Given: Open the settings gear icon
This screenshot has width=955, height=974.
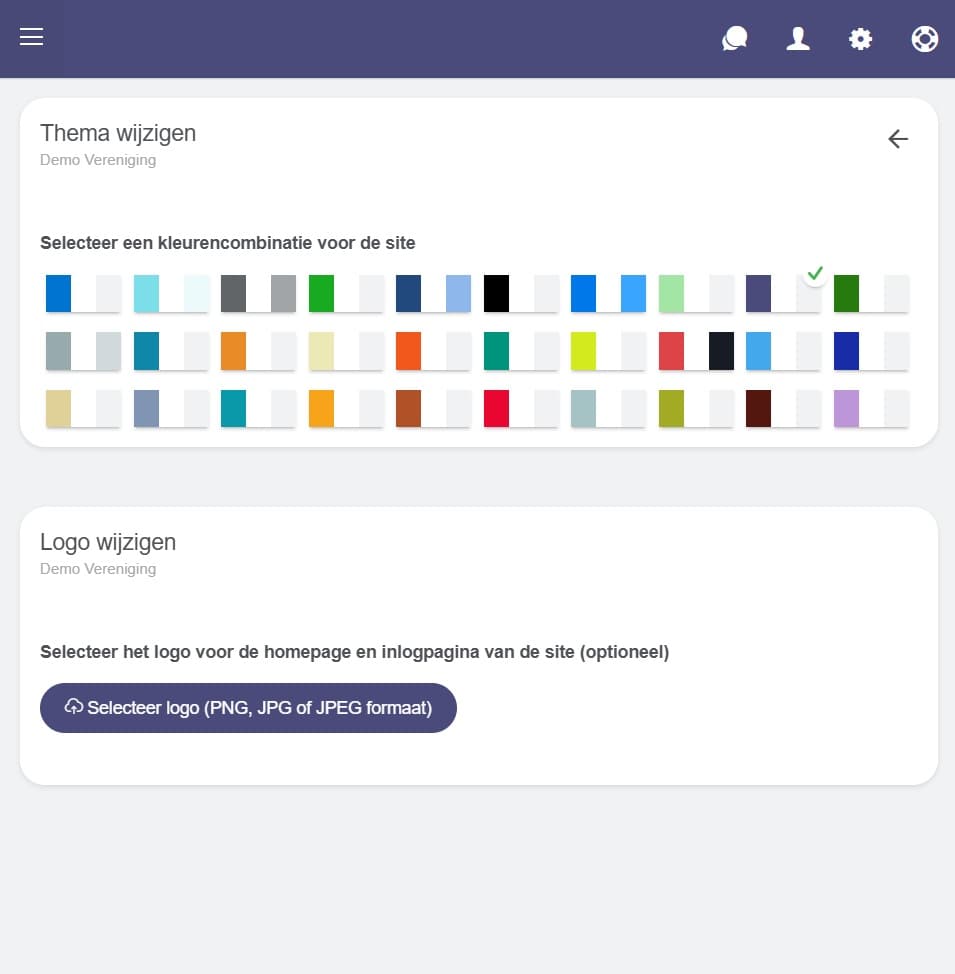Looking at the screenshot, I should click(860, 39).
